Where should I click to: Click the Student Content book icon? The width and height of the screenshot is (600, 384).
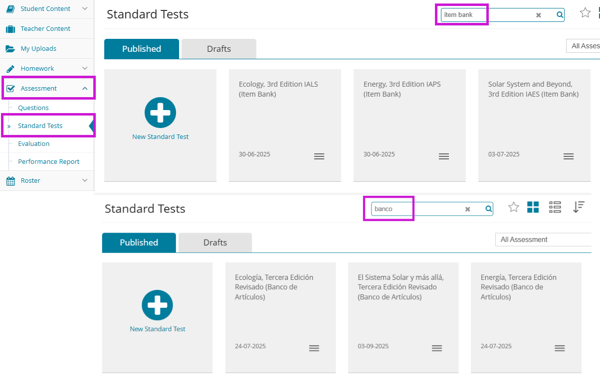click(10, 8)
